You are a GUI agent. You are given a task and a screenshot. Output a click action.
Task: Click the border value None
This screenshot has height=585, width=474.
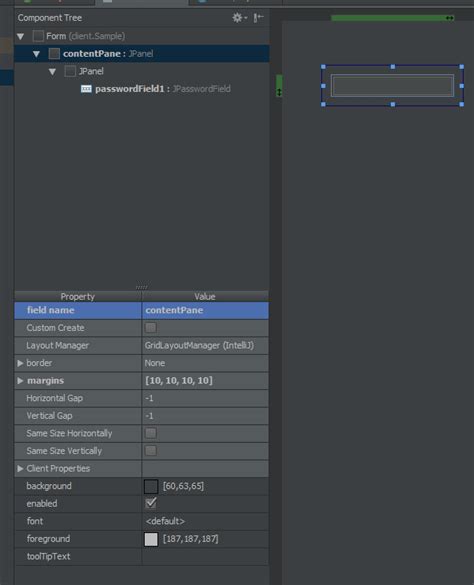coord(155,363)
